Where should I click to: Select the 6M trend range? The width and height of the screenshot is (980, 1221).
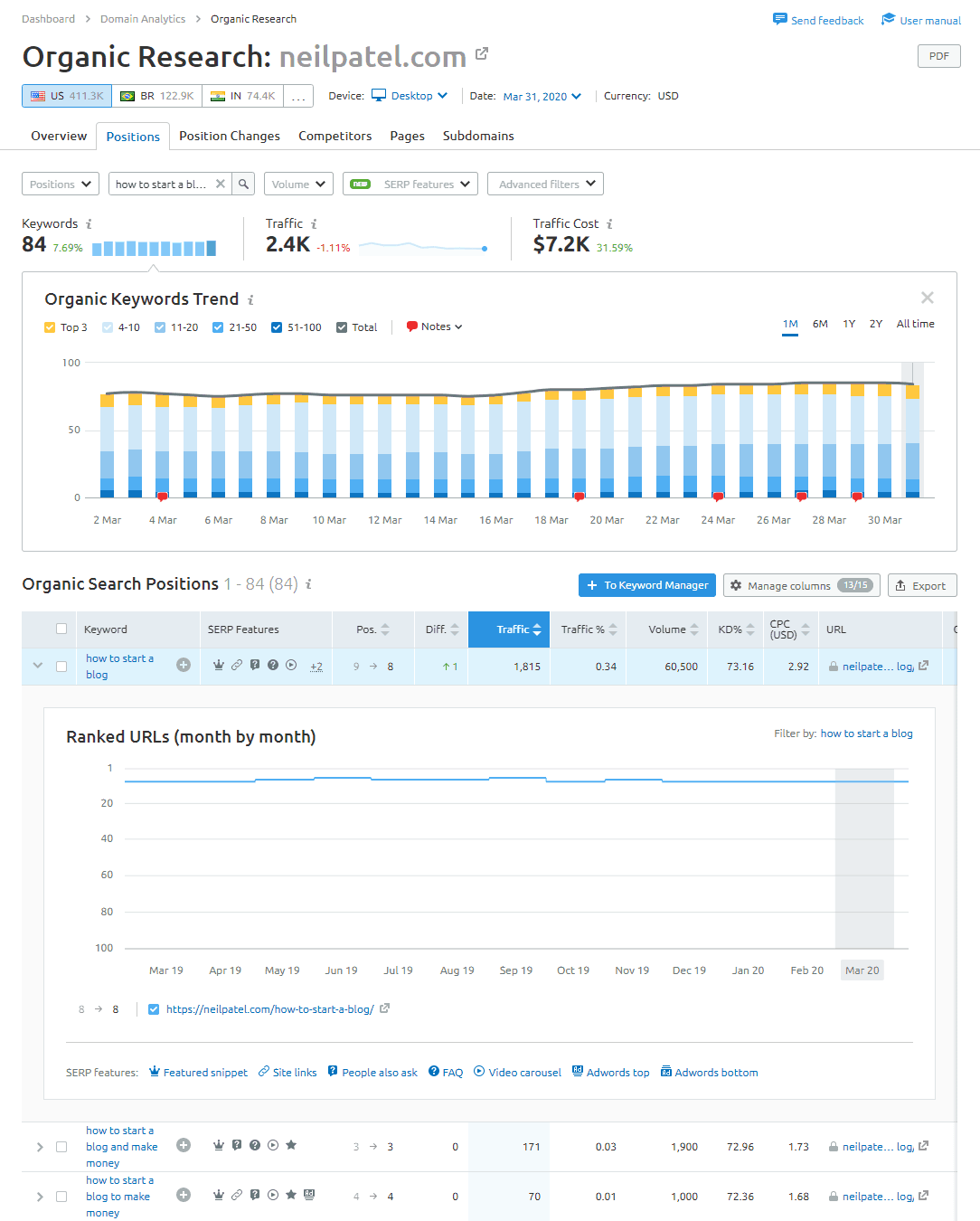(820, 324)
